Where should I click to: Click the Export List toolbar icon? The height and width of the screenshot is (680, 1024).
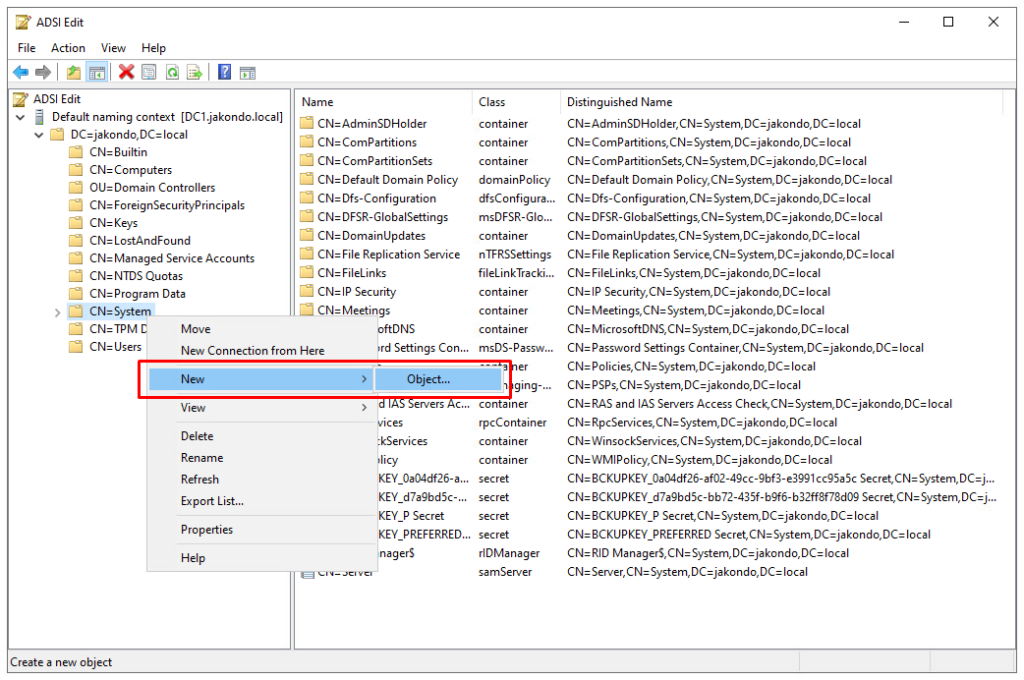click(x=196, y=71)
